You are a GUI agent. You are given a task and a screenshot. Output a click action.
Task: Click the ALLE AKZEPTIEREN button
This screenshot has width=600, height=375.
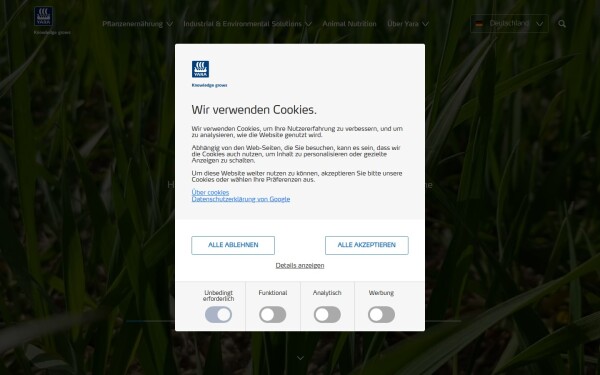(367, 245)
